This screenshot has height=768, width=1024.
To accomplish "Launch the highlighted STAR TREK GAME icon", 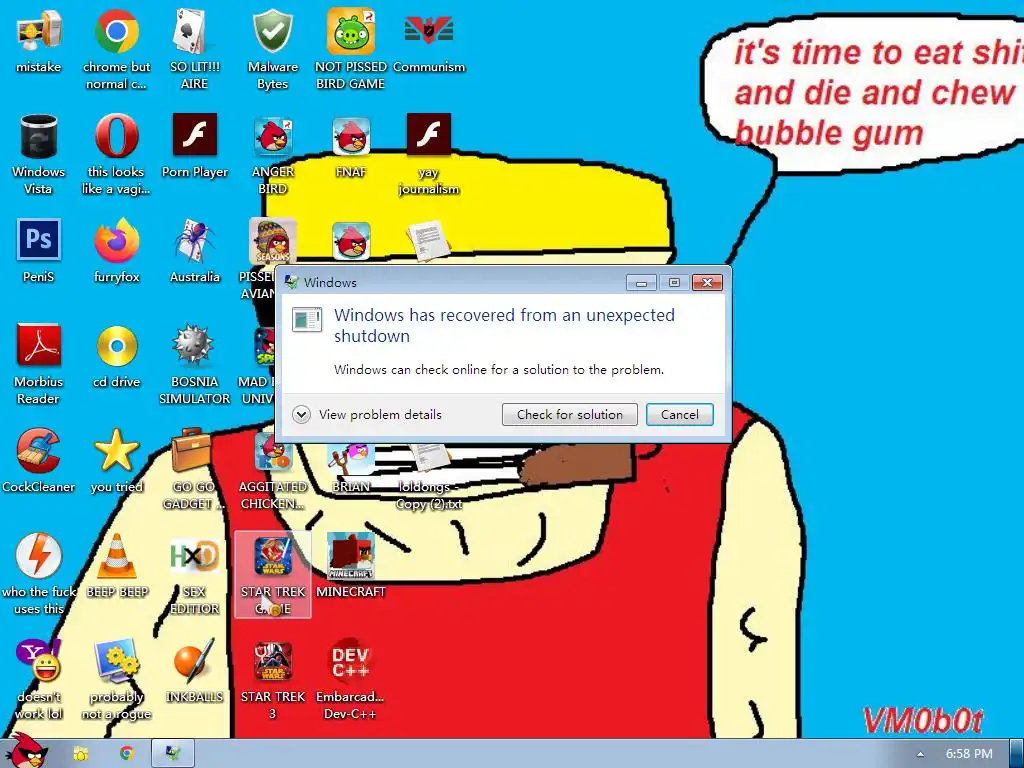I will (273, 573).
